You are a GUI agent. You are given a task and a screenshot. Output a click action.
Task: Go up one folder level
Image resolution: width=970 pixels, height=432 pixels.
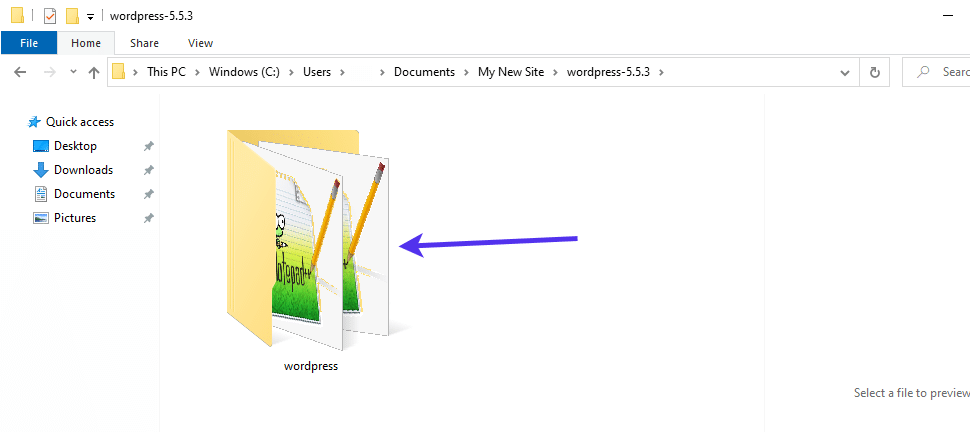[94, 72]
